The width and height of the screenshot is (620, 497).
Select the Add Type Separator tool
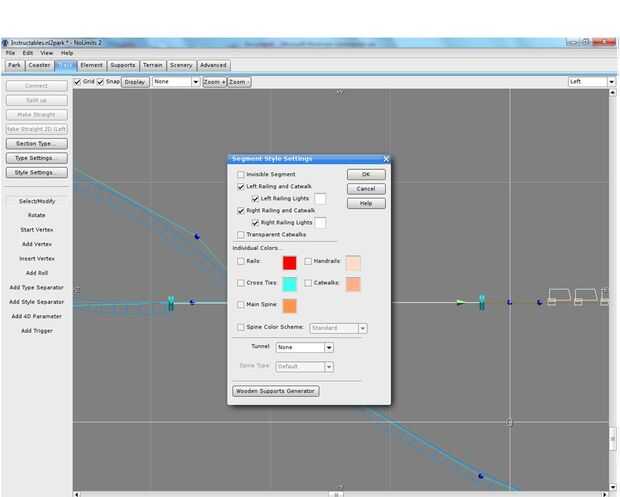37,287
